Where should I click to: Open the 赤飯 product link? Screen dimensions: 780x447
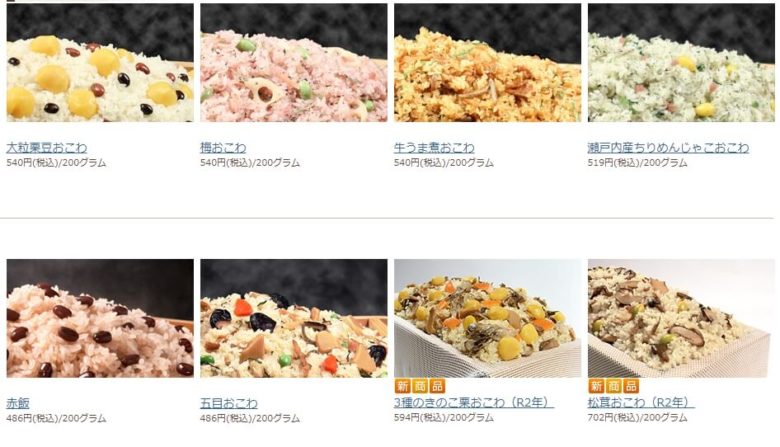[x=18, y=403]
